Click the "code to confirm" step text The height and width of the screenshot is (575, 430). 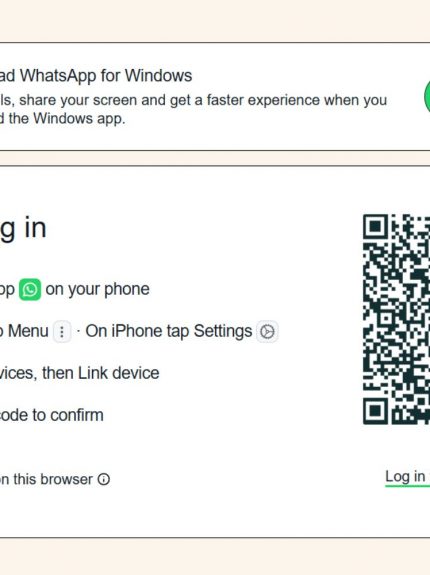pyautogui.click(x=52, y=415)
